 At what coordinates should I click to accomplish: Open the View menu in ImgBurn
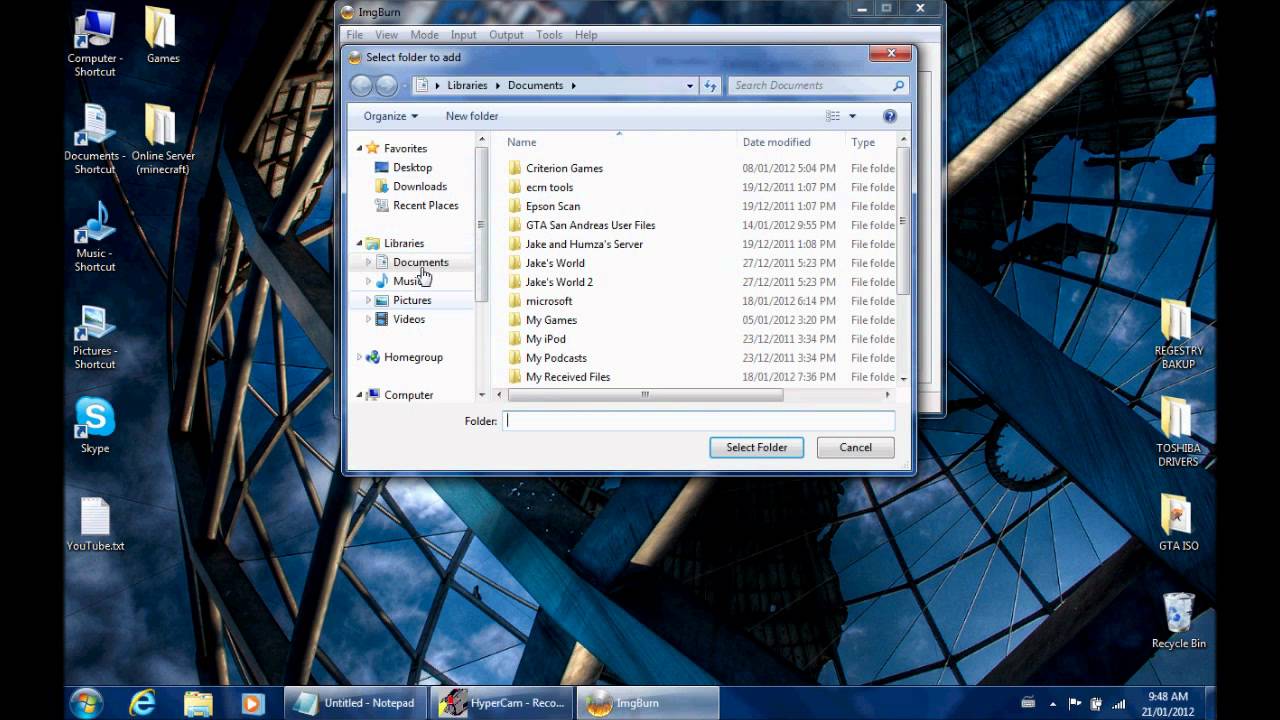tap(386, 35)
